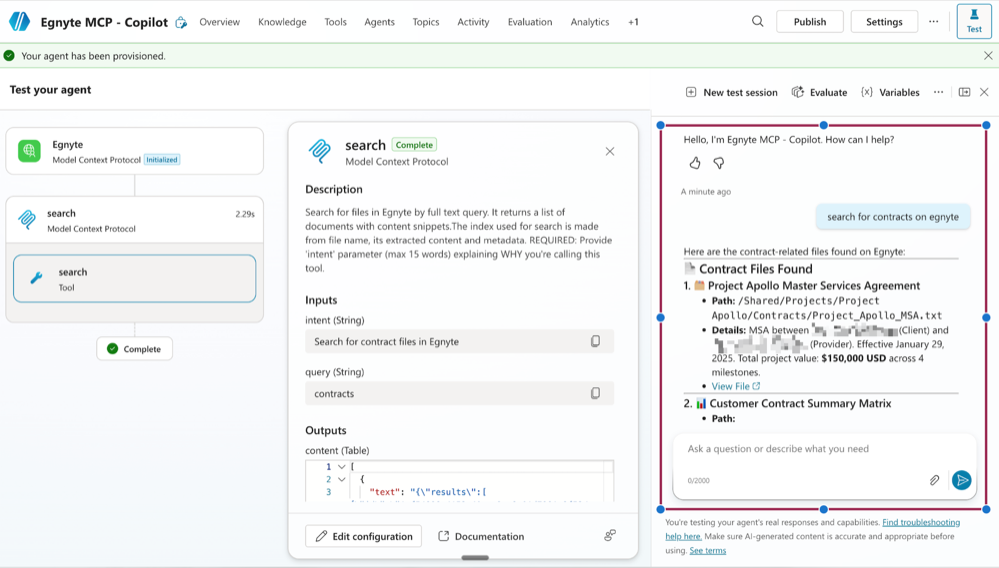Switch to the Analytics tab

[x=589, y=22]
